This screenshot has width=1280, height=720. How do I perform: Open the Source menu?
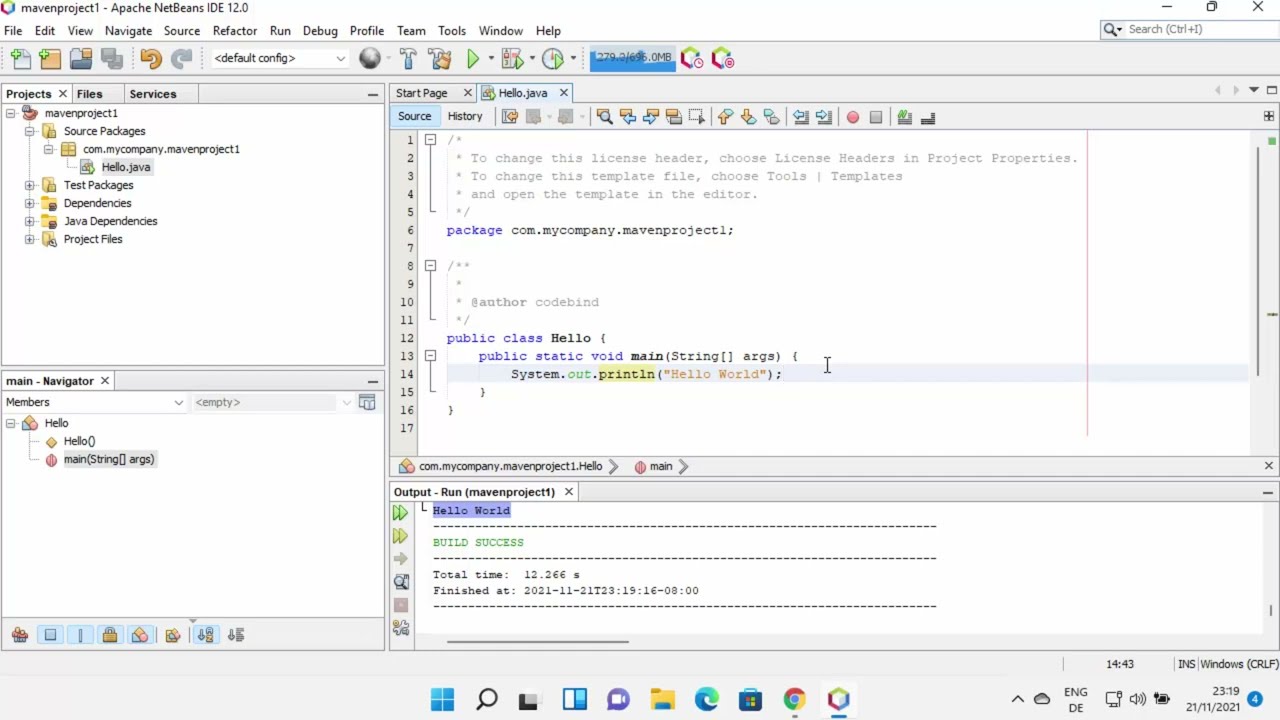pos(182,31)
